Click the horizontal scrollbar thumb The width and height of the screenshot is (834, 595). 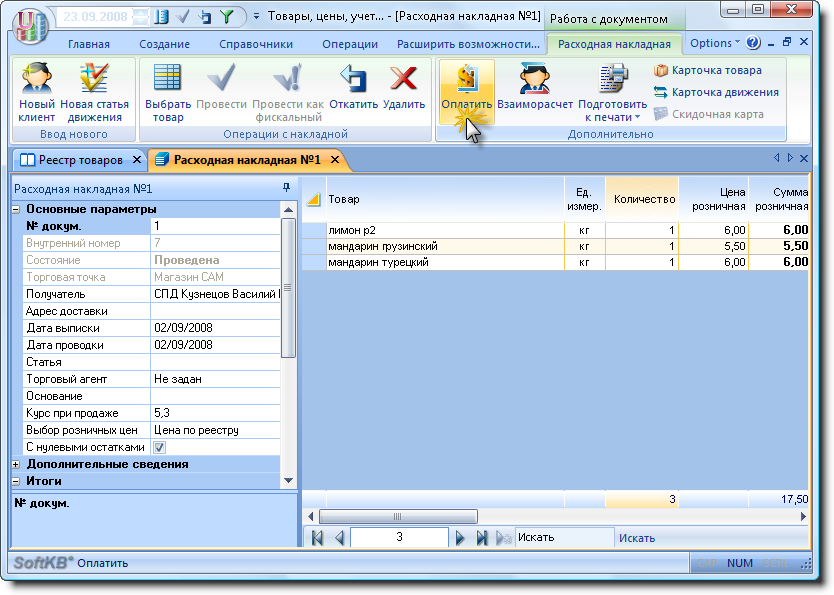[398, 516]
